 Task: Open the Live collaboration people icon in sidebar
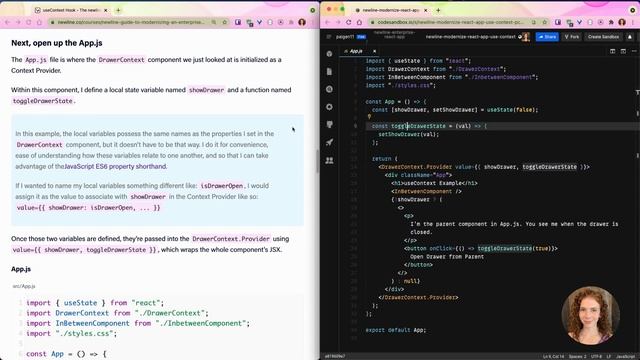click(329, 160)
